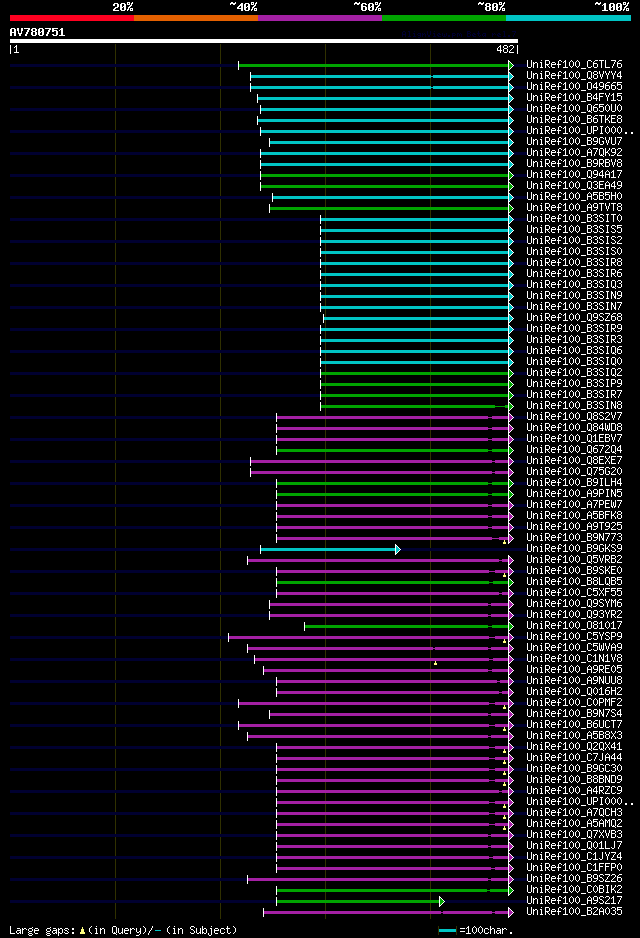Click the cyan '=100char.' scale legend

(476, 931)
